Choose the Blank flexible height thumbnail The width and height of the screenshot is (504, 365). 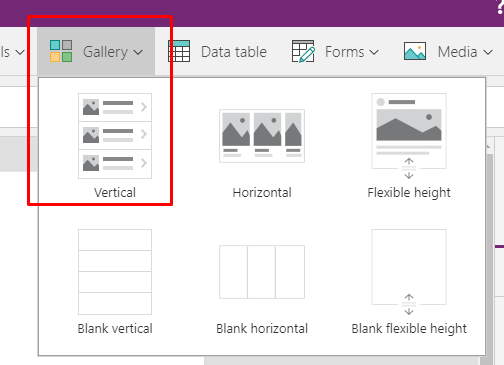pyautogui.click(x=409, y=272)
